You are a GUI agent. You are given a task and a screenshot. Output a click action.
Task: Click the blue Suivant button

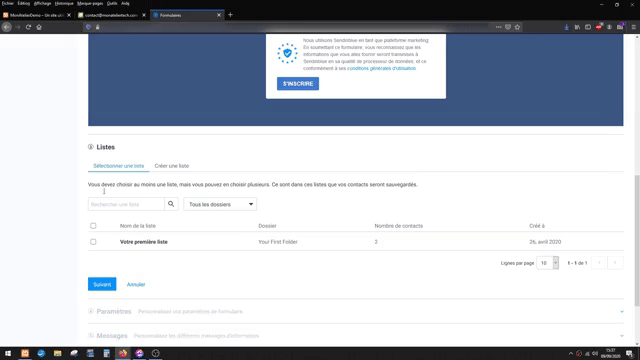102,284
